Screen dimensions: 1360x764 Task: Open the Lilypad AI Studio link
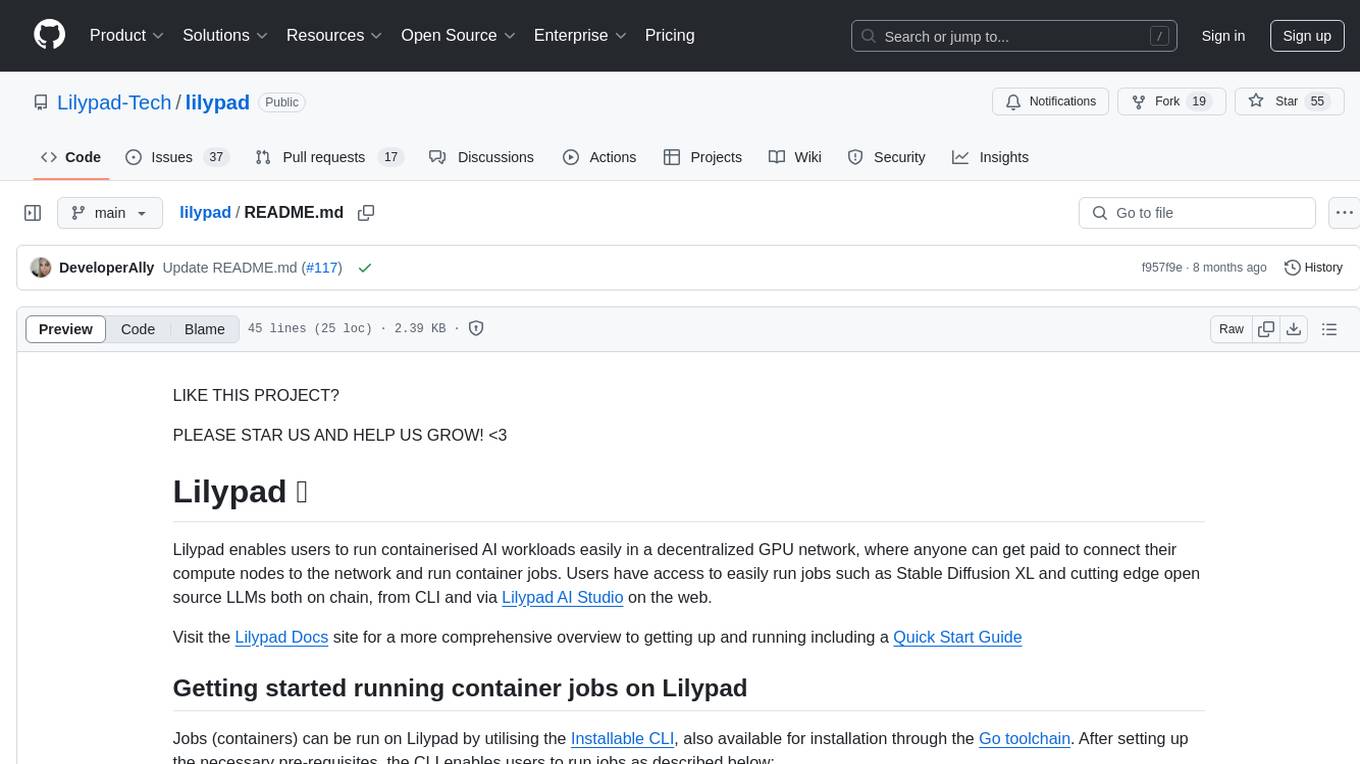tap(562, 597)
